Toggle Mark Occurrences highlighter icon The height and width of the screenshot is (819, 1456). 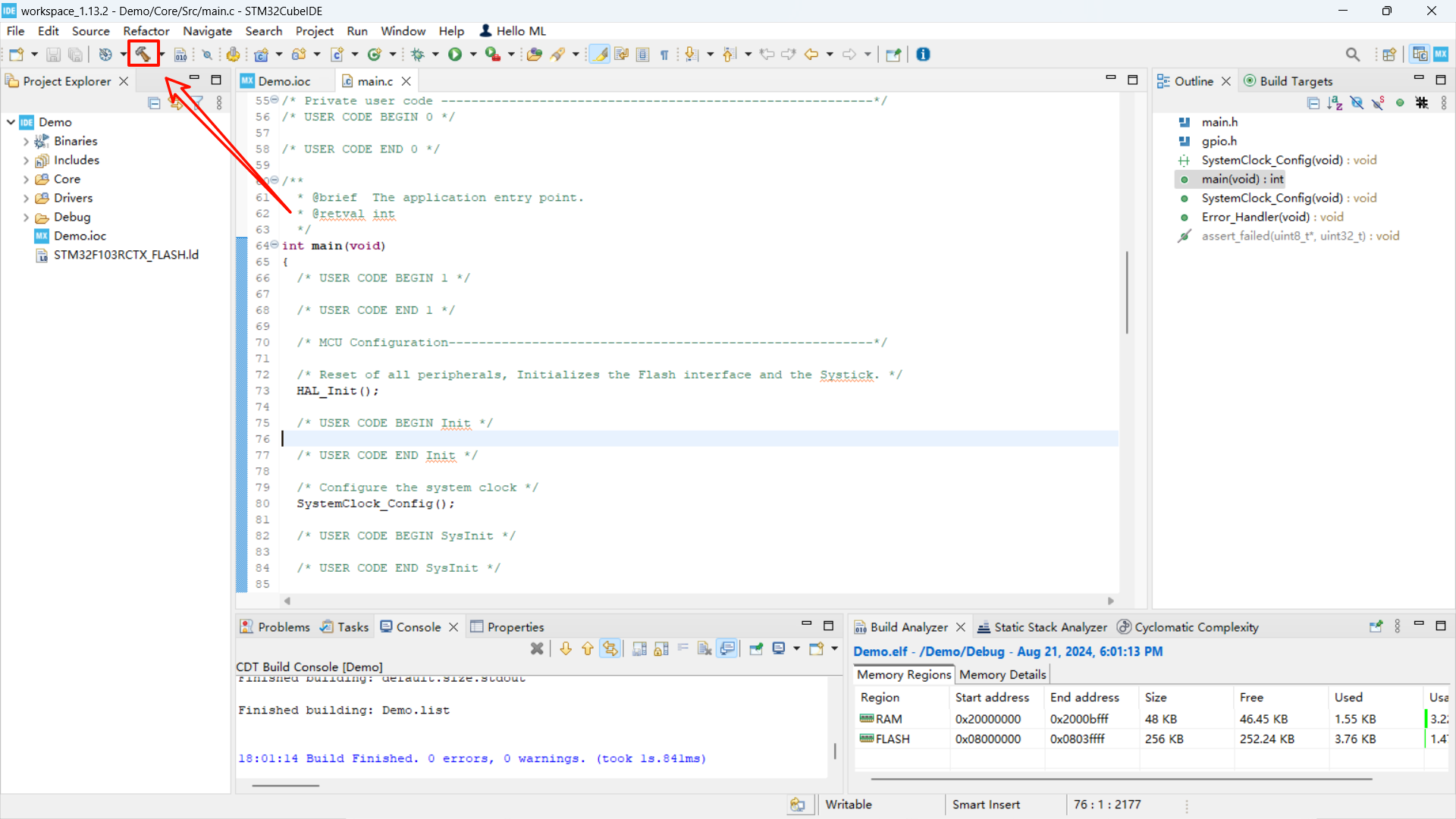(x=600, y=55)
